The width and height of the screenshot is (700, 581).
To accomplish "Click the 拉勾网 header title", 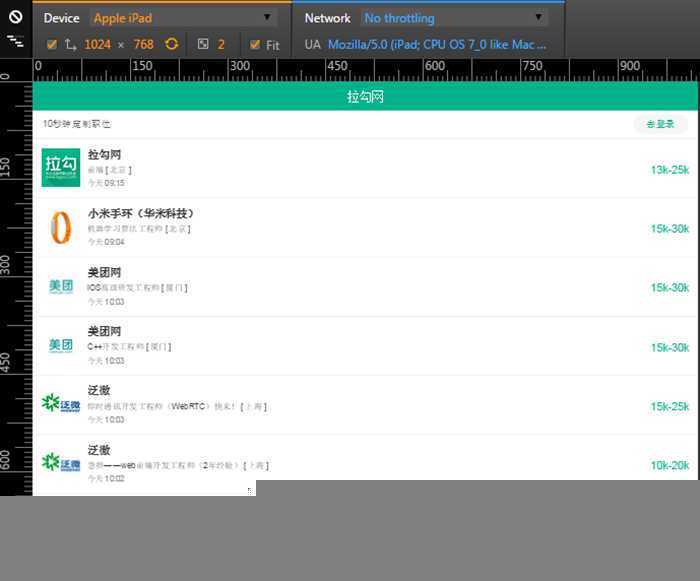I will pos(365,96).
